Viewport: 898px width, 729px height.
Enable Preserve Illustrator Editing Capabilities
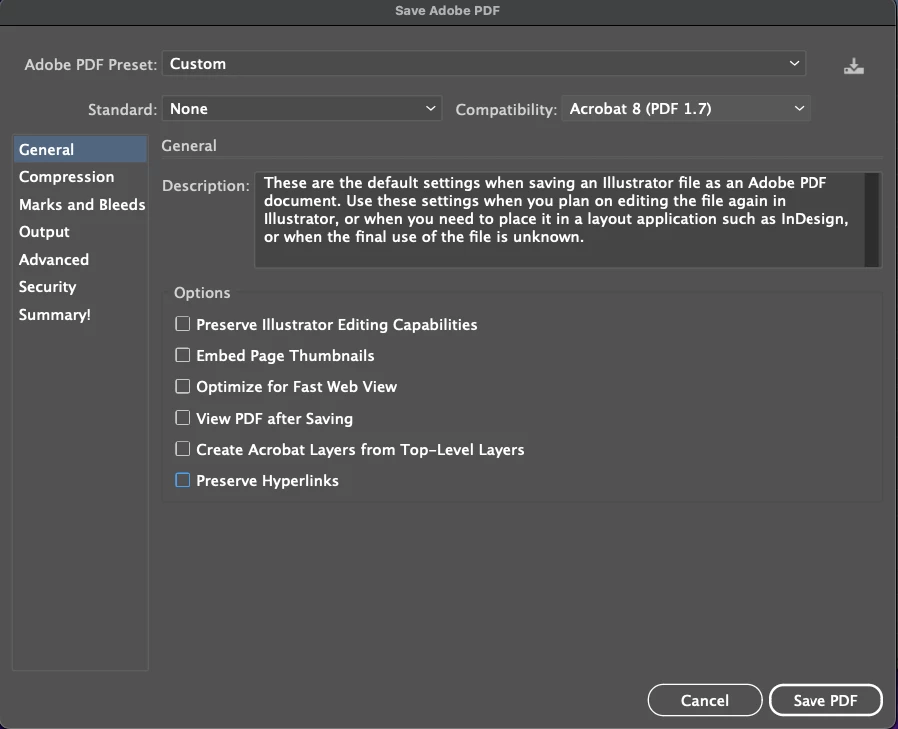pos(183,324)
